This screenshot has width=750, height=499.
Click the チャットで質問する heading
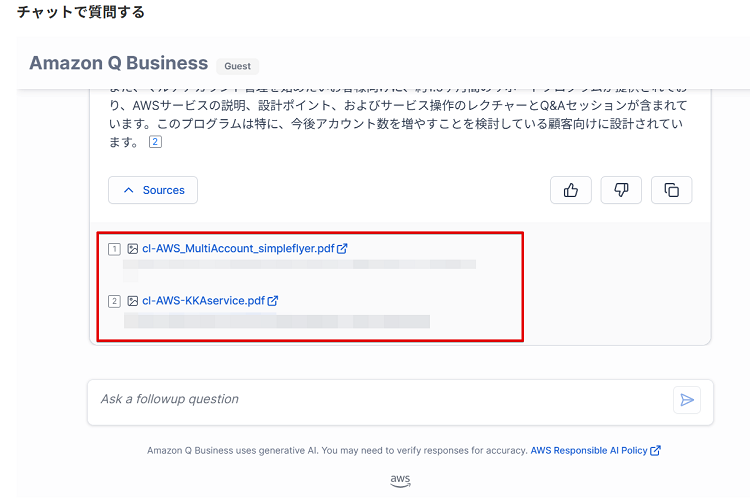click(81, 11)
